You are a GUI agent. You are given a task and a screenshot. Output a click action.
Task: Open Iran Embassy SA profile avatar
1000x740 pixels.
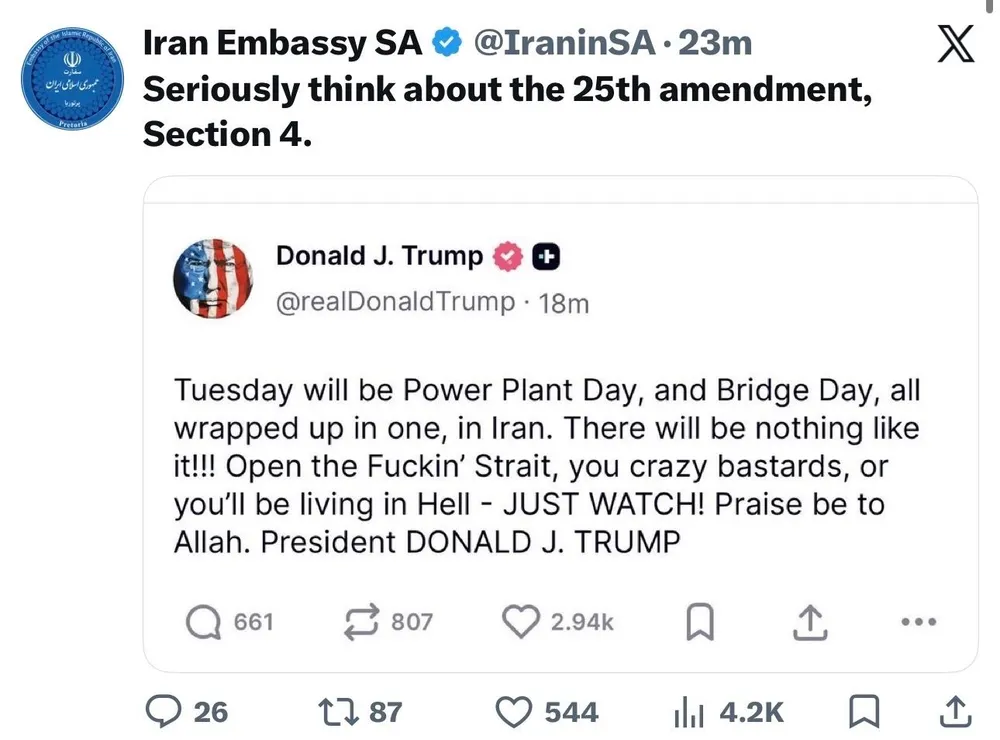click(x=70, y=78)
